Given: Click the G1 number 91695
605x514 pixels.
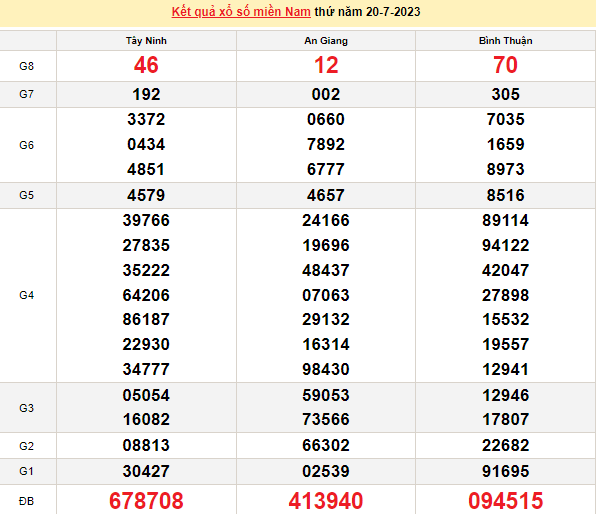Looking at the screenshot, I should tap(505, 470).
